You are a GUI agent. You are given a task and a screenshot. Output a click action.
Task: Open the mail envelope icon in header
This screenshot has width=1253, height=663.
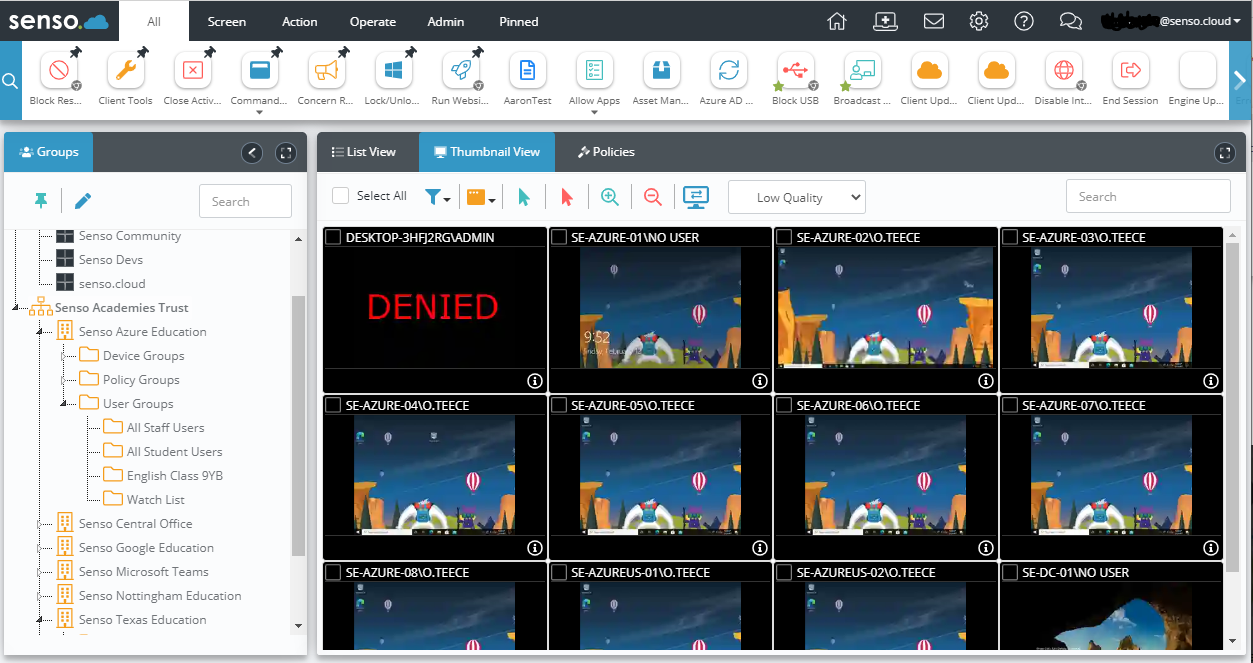click(934, 21)
